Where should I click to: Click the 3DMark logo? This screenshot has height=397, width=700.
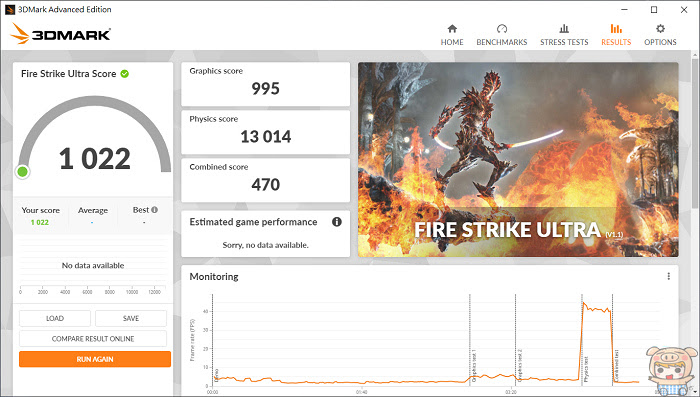(60, 33)
